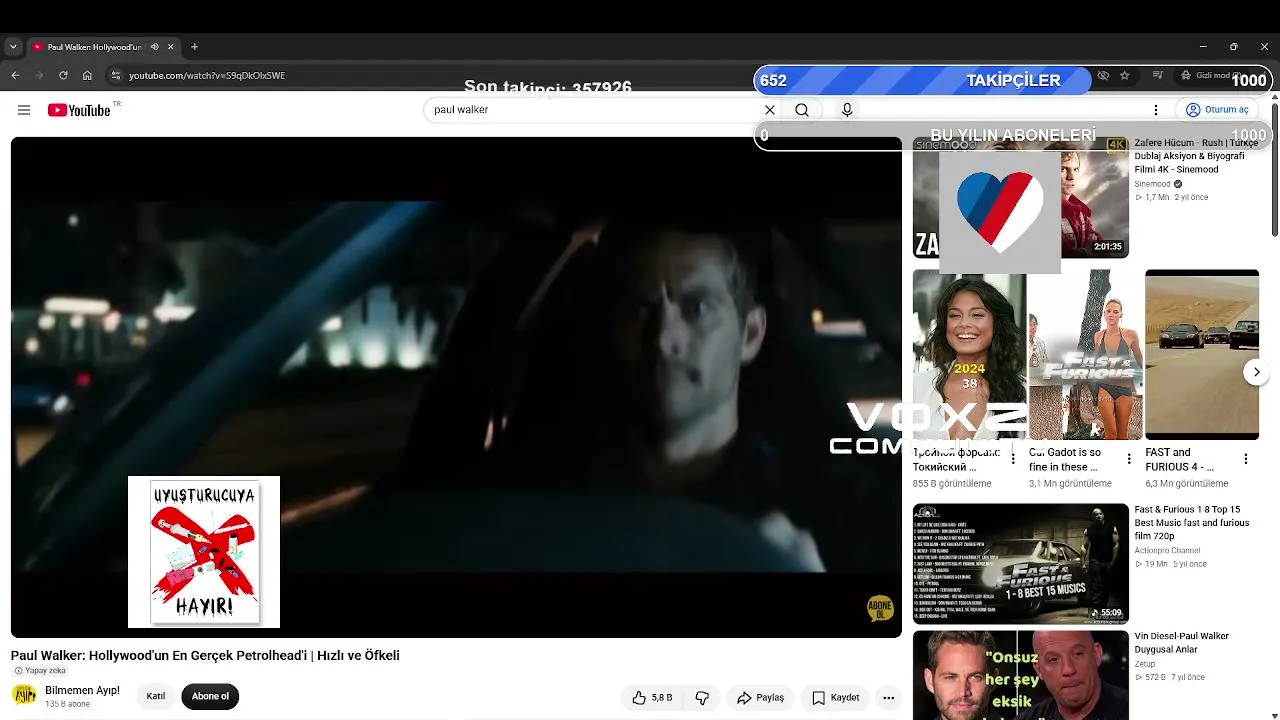Click the third-party cookies eye icon

coord(1103,75)
